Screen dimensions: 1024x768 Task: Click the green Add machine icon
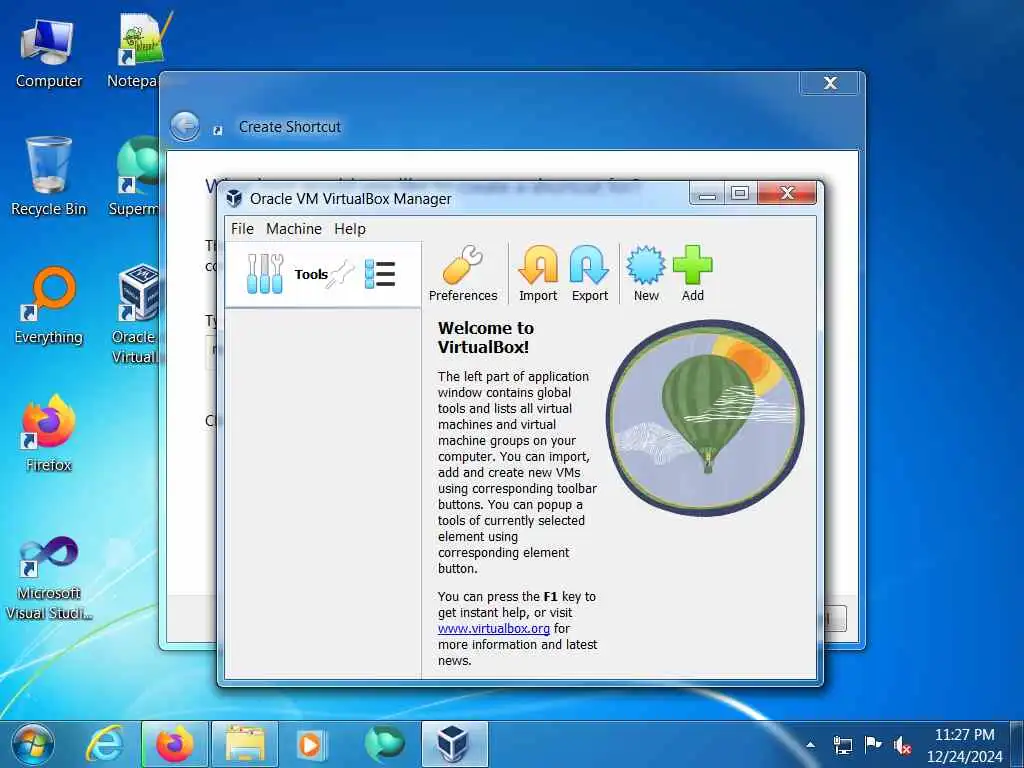pos(692,274)
